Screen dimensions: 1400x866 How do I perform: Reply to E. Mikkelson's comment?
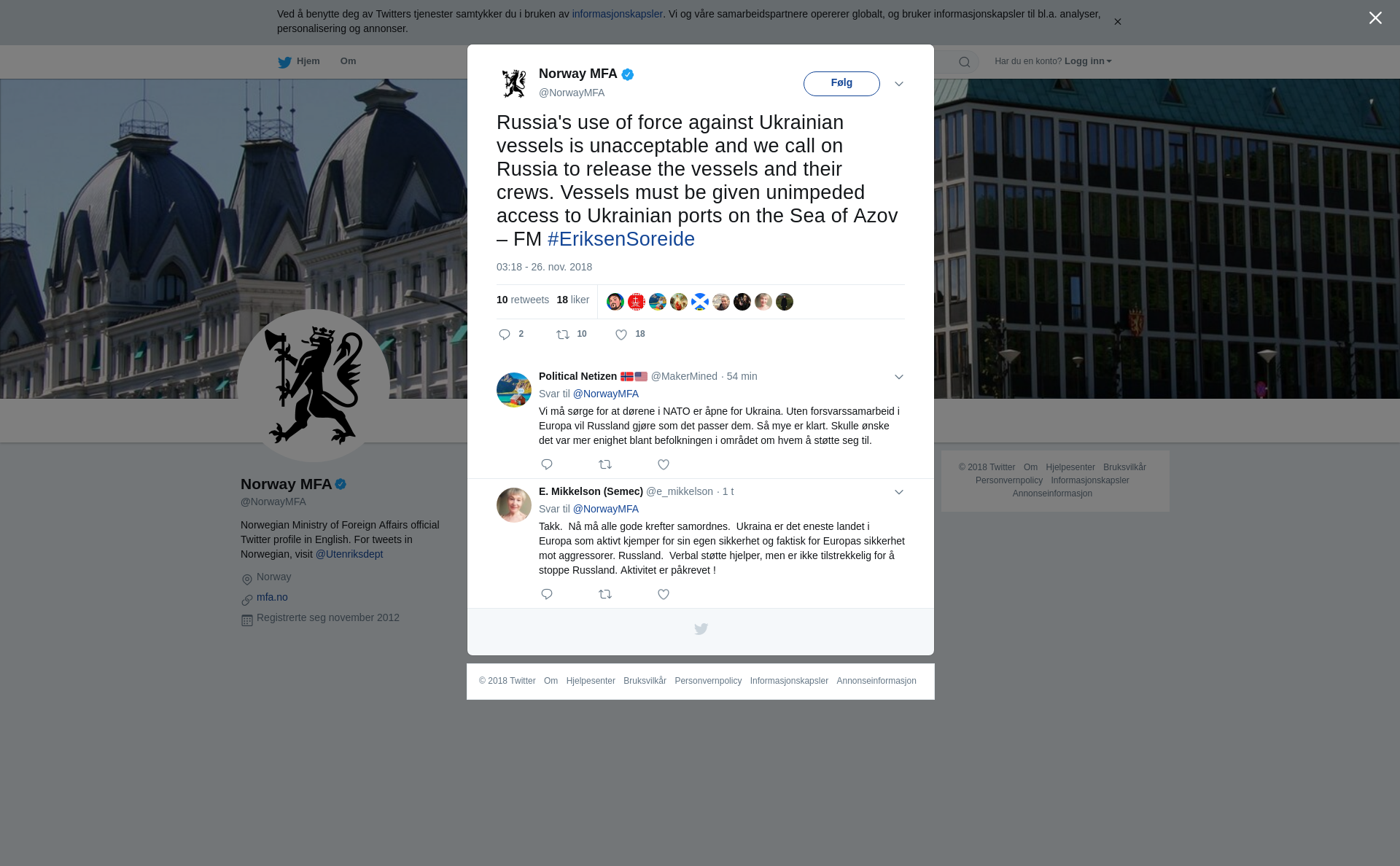click(547, 594)
